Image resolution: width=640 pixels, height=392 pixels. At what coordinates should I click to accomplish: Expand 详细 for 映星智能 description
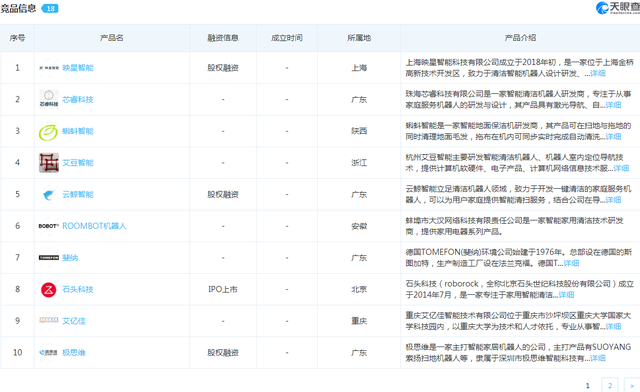click(598, 74)
